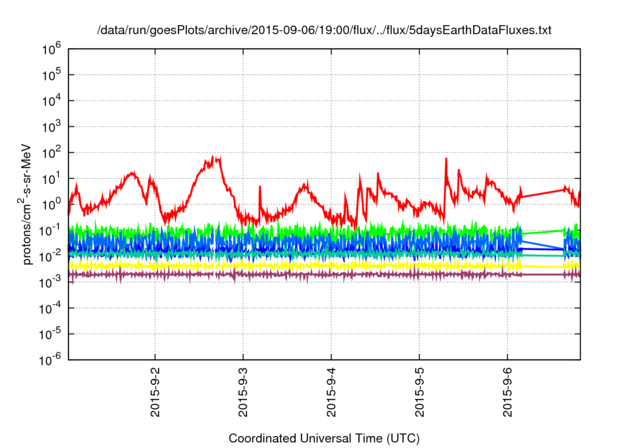
Task: Select the 10^4 y-axis tick label
Action: tap(51, 101)
